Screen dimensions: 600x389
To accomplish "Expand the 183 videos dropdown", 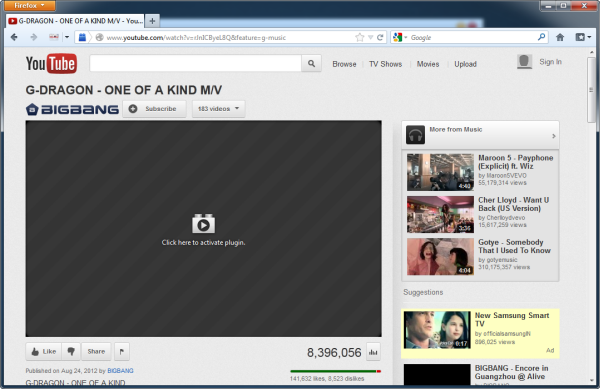I will pos(218,109).
